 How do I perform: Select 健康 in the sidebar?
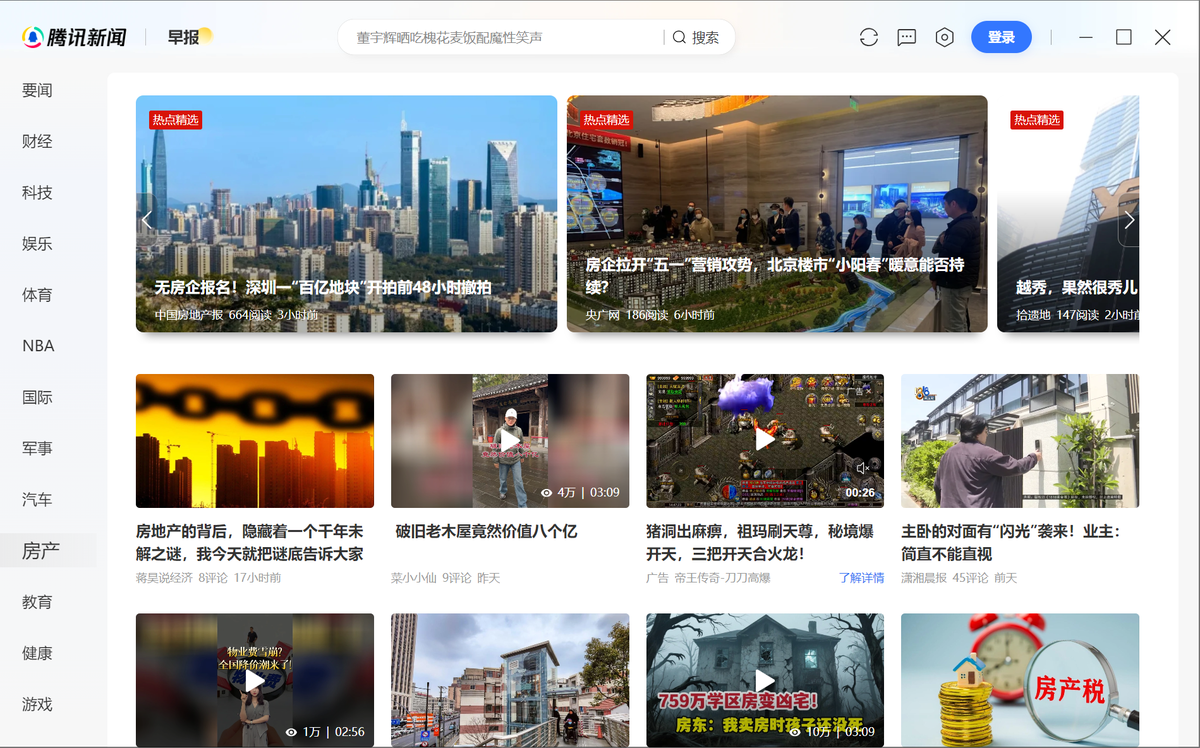[37, 653]
